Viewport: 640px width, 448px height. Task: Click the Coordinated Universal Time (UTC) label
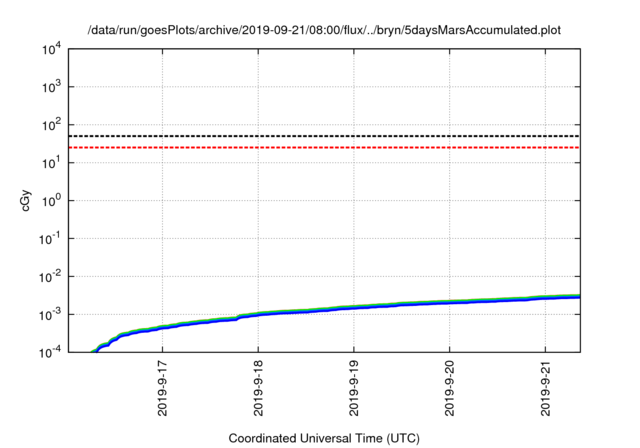coord(324,438)
